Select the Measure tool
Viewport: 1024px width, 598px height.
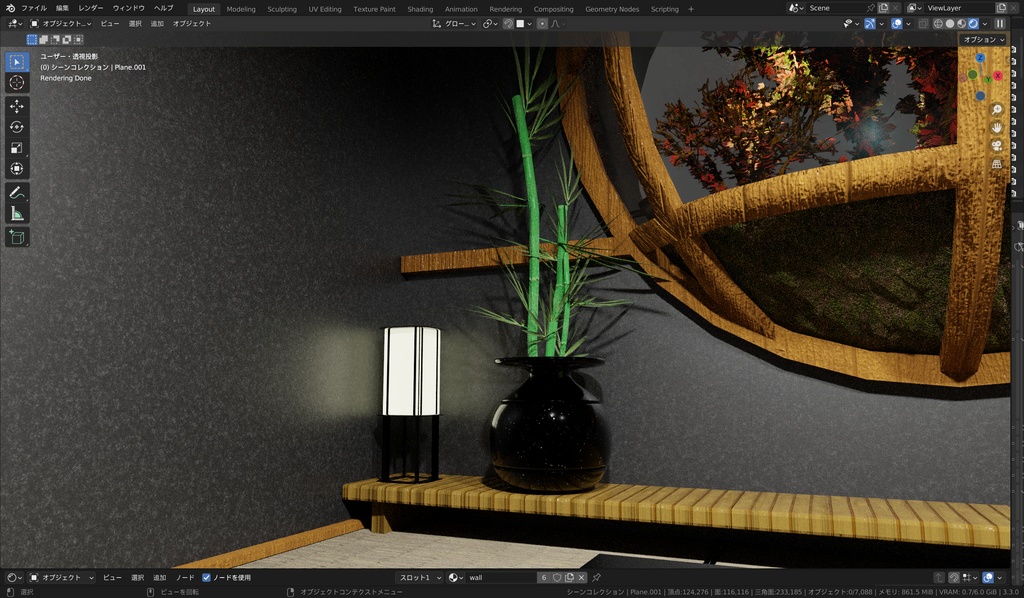tap(17, 213)
